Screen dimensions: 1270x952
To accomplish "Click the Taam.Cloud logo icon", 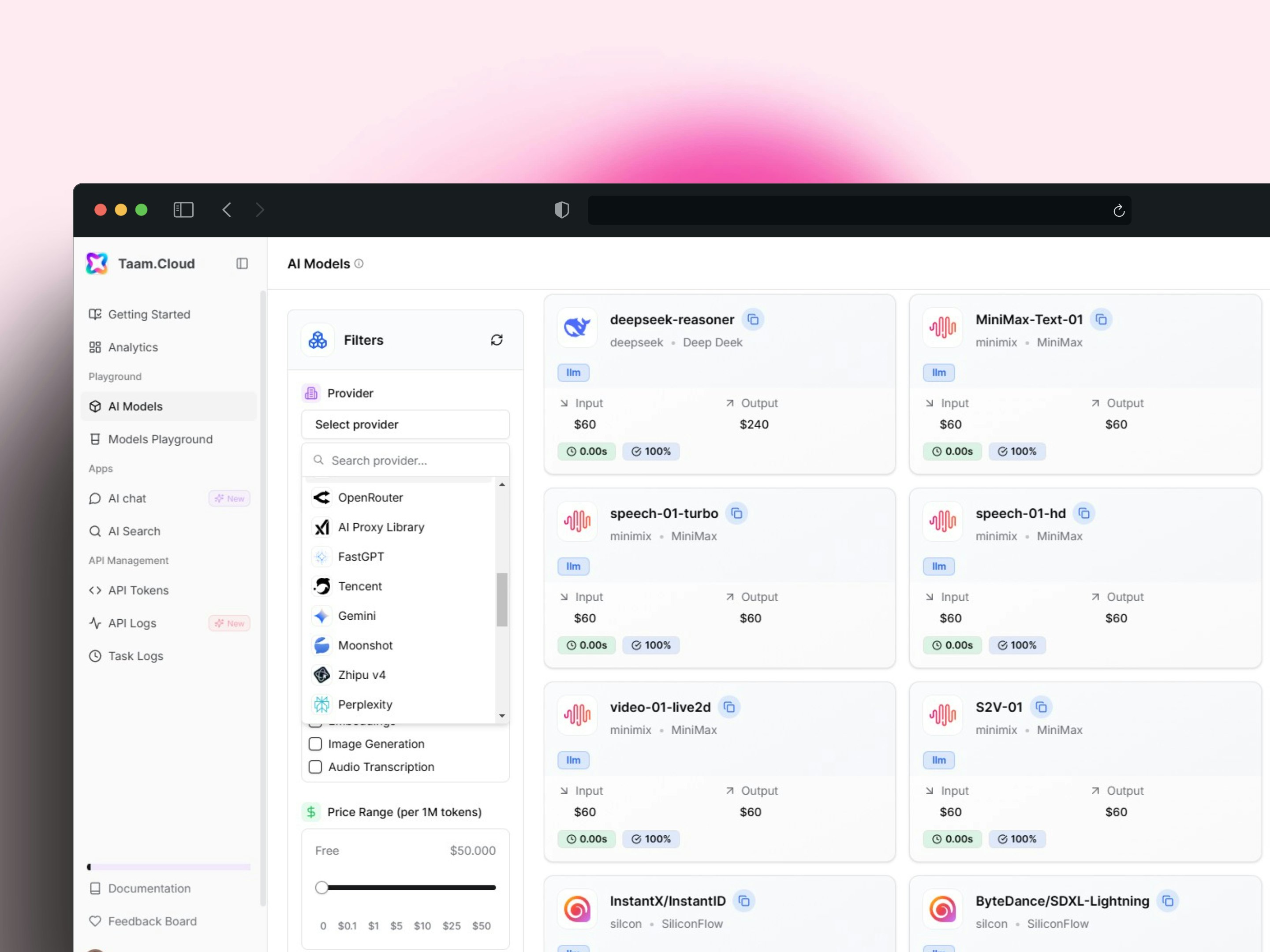I will pos(97,264).
